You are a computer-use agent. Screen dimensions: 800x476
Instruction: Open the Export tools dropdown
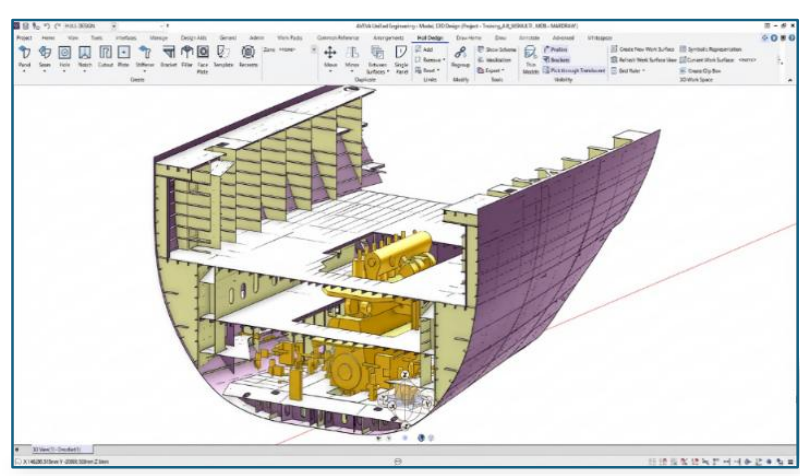tap(503, 70)
